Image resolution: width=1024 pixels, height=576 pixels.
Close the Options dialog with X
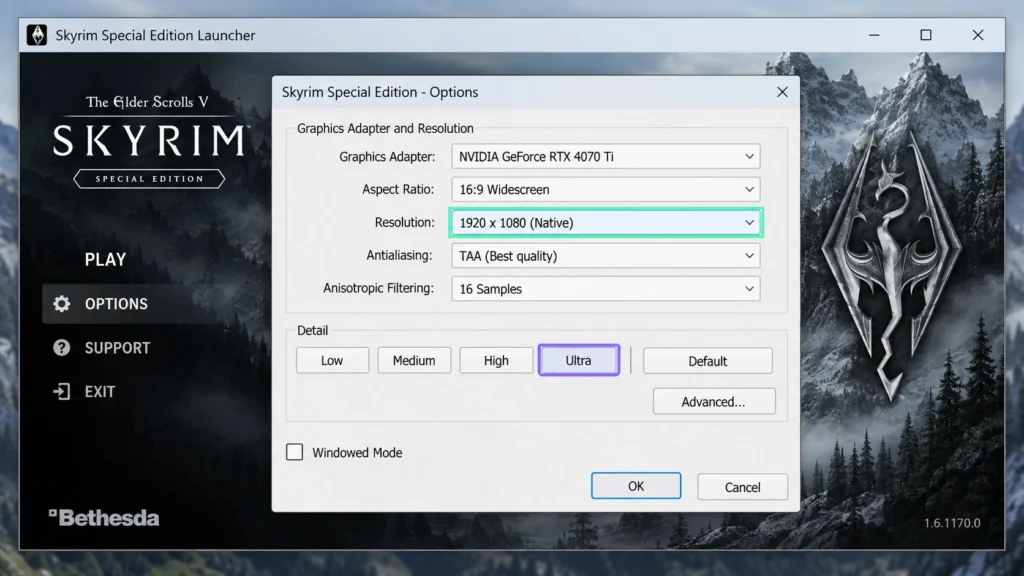[x=782, y=92]
